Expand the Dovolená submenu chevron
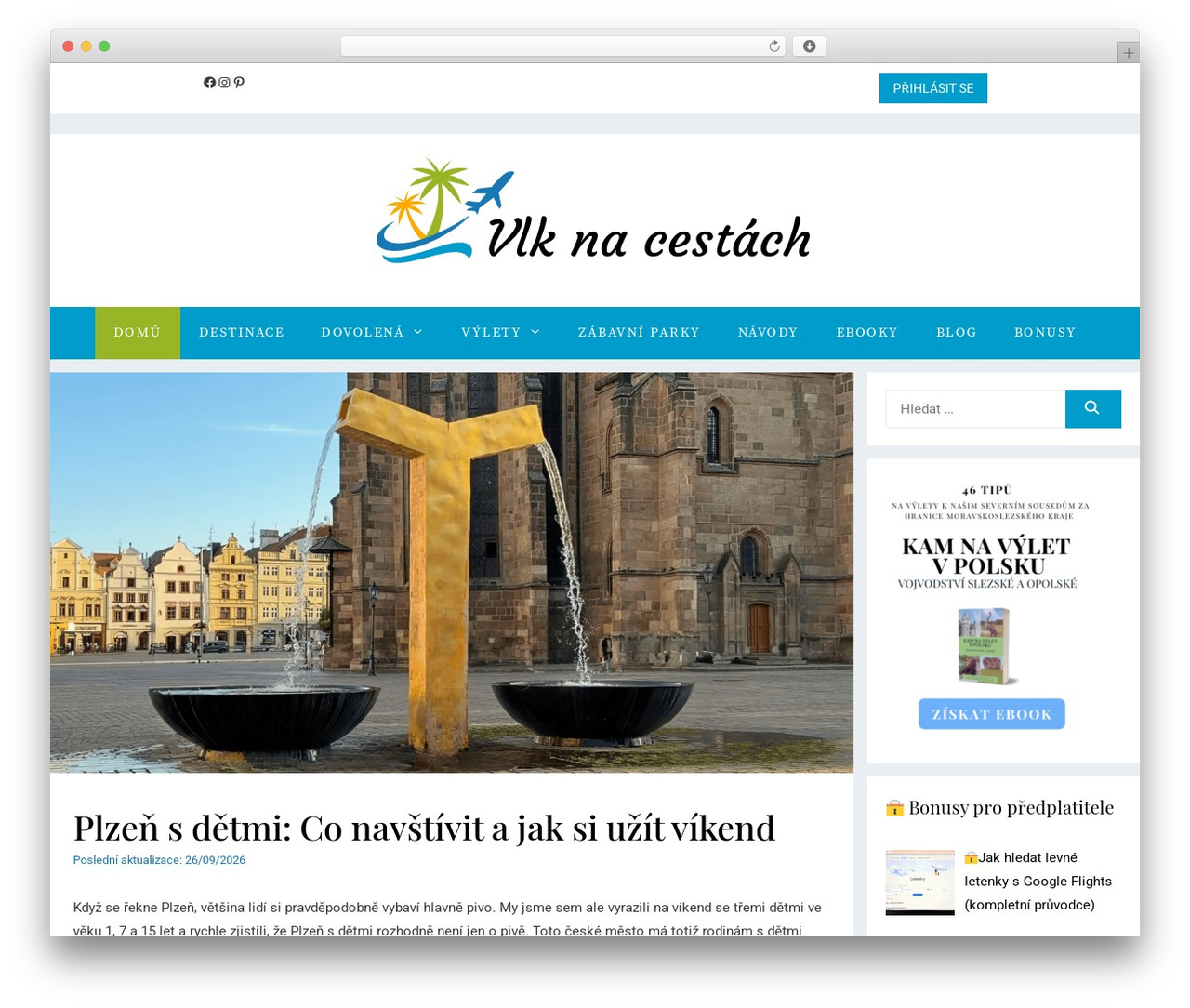The image size is (1190, 1008). point(417,332)
